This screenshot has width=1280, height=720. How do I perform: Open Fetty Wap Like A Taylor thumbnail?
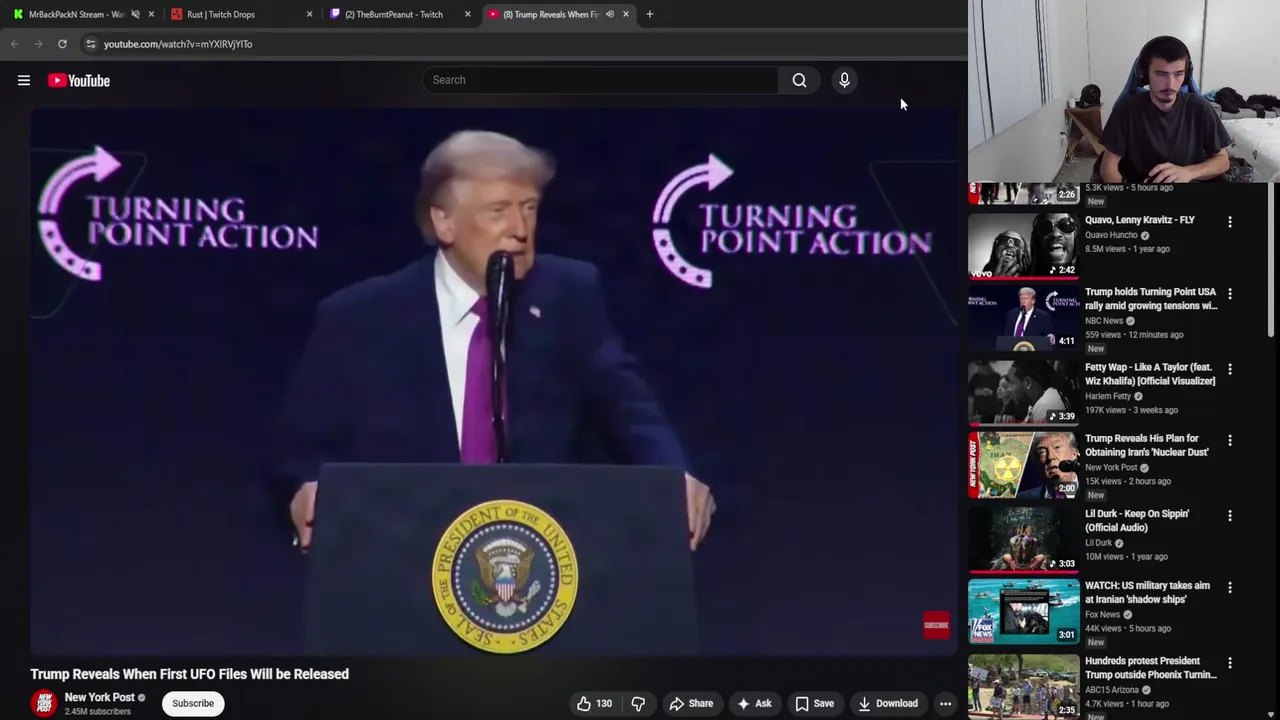1023,391
